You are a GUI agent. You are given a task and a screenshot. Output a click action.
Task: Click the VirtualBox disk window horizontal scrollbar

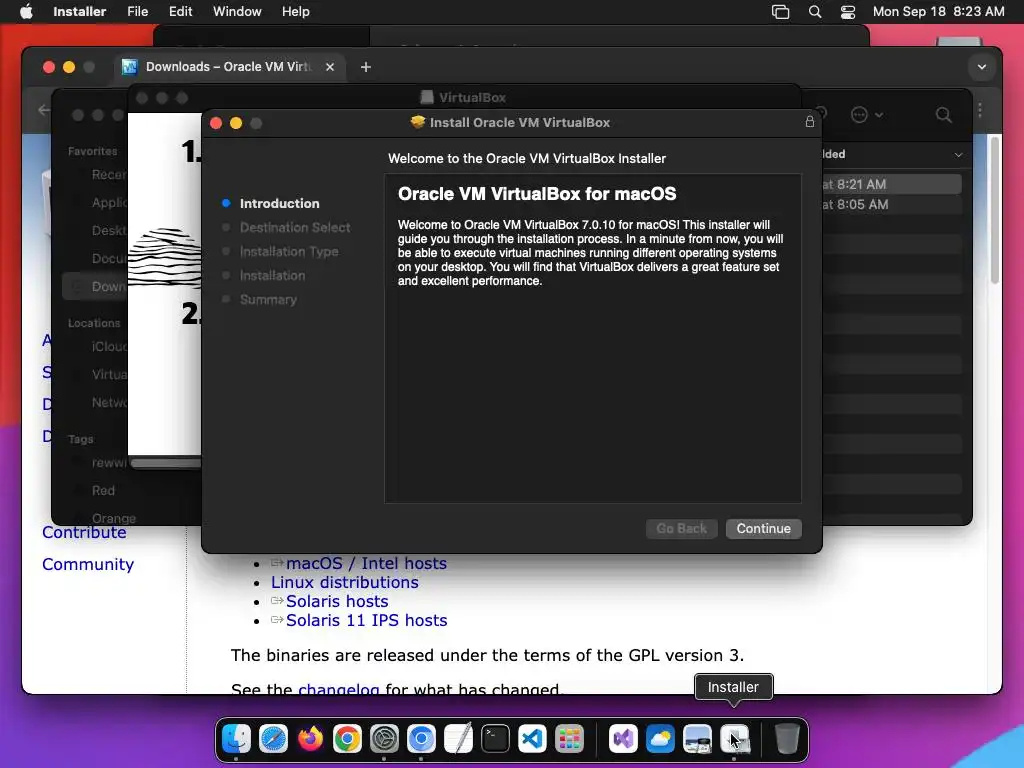166,463
